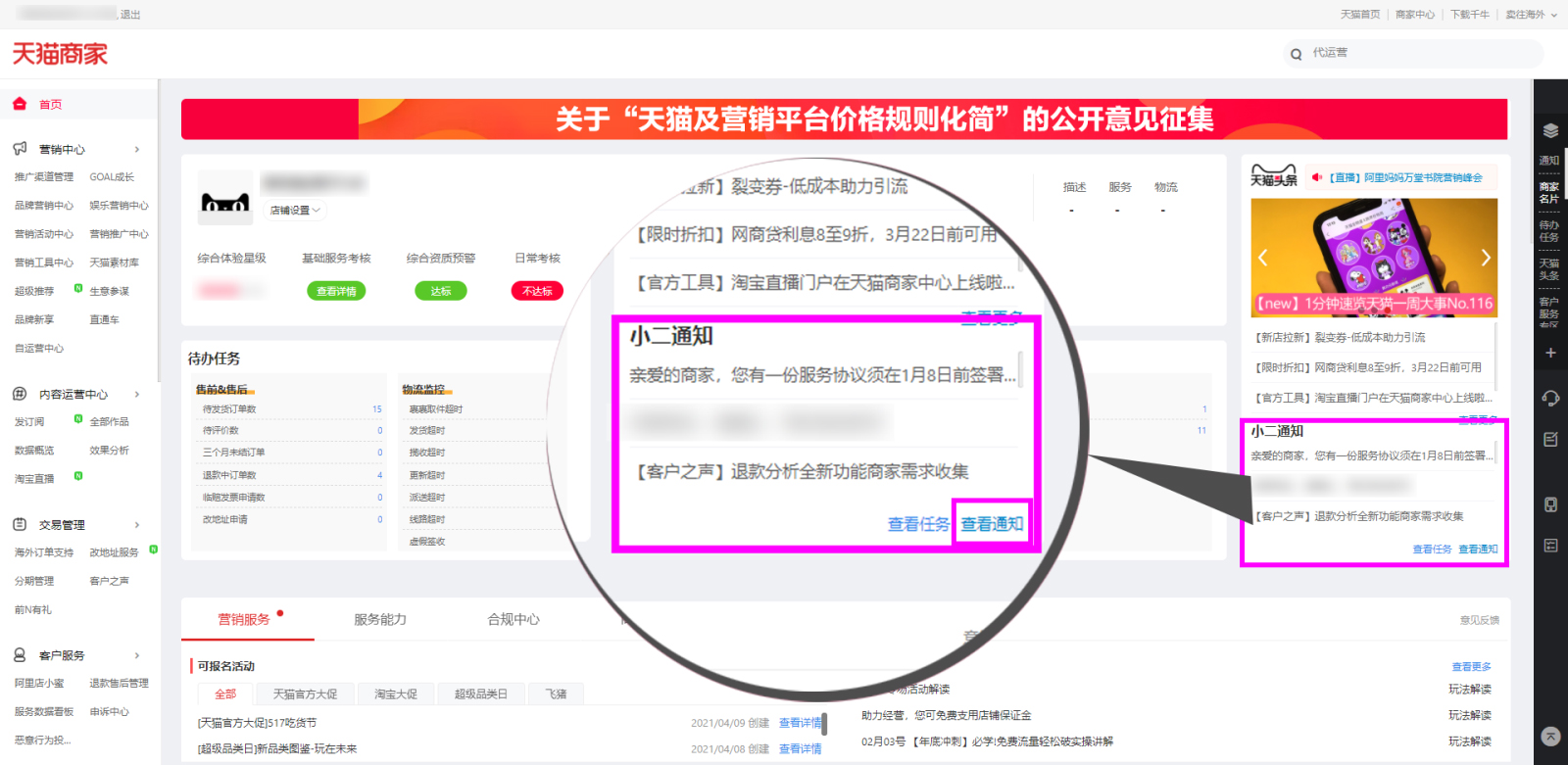1568x765 pixels.
Task: Go to the next carousel slide
Action: pos(1486,258)
